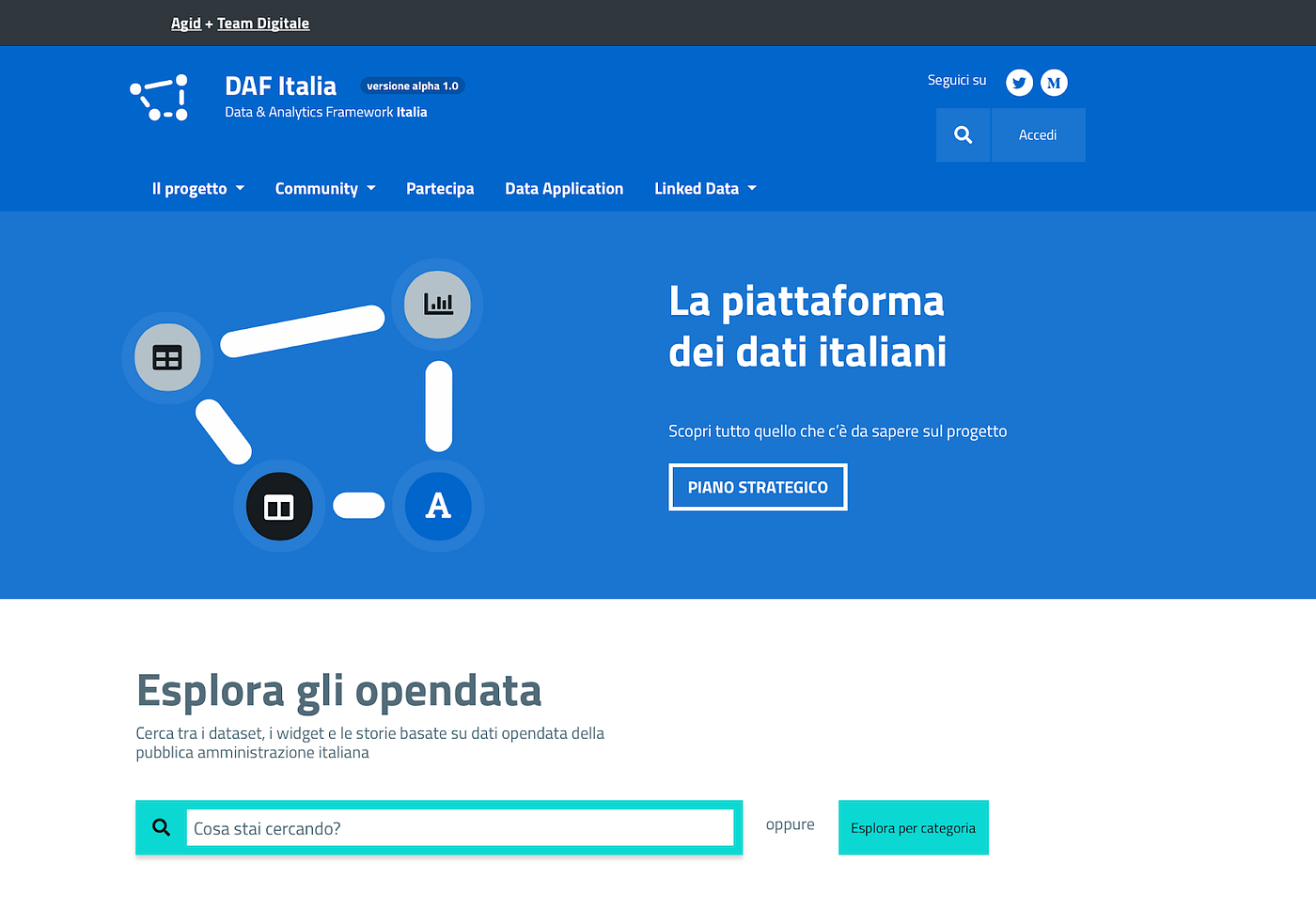Expand the Community dropdown menu

(325, 189)
